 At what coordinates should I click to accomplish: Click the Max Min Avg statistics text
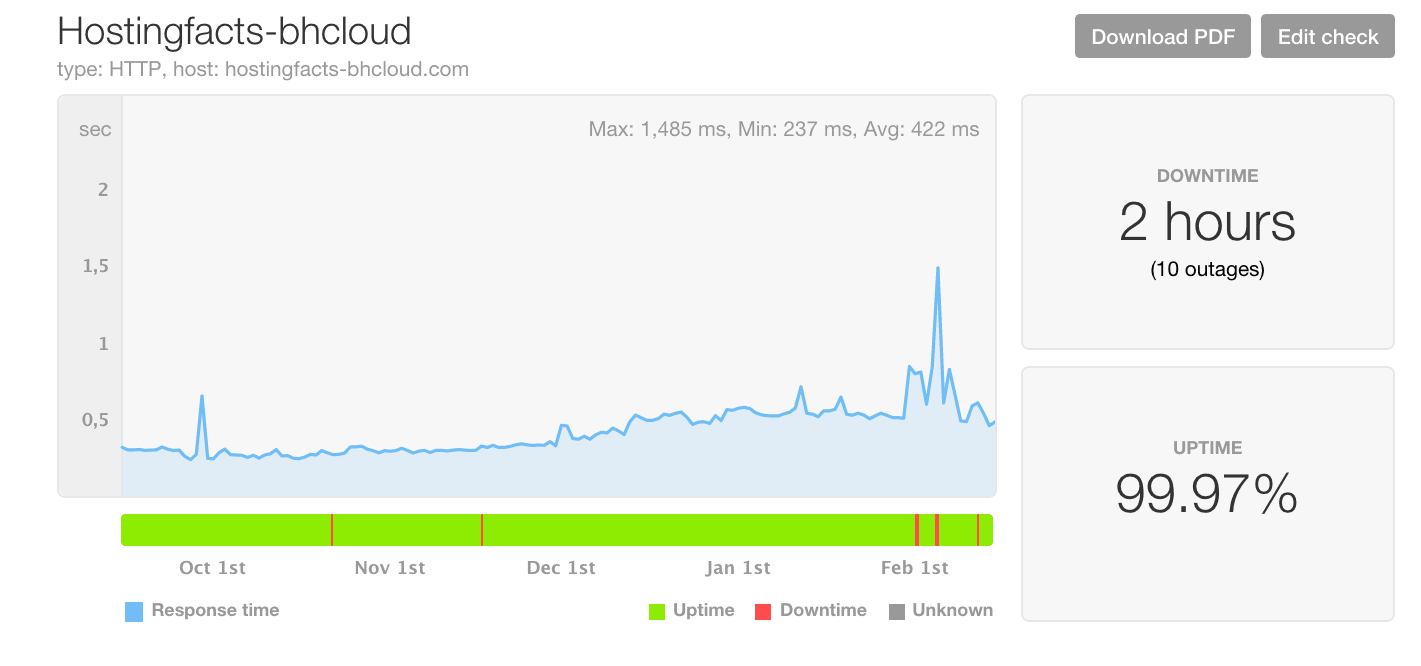(x=784, y=129)
